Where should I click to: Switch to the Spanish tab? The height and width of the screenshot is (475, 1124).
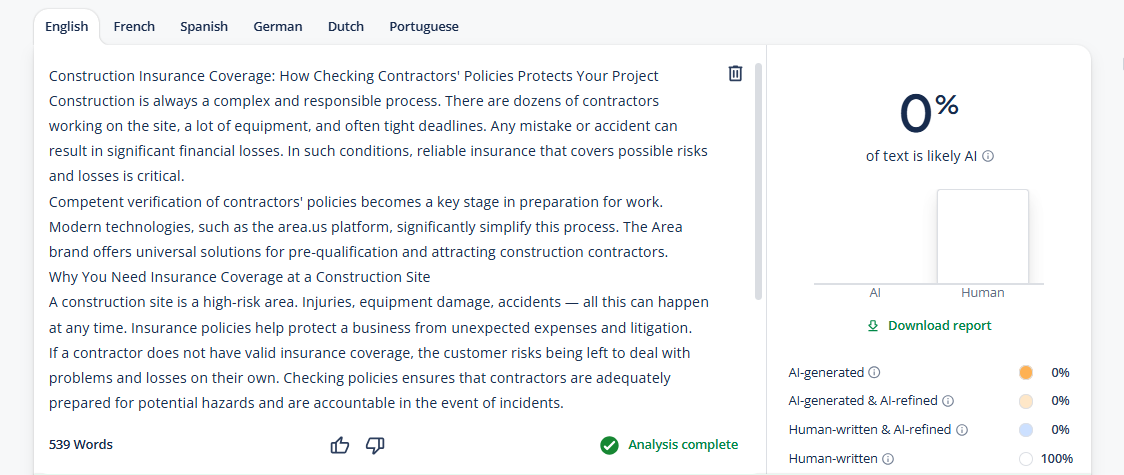tap(204, 27)
